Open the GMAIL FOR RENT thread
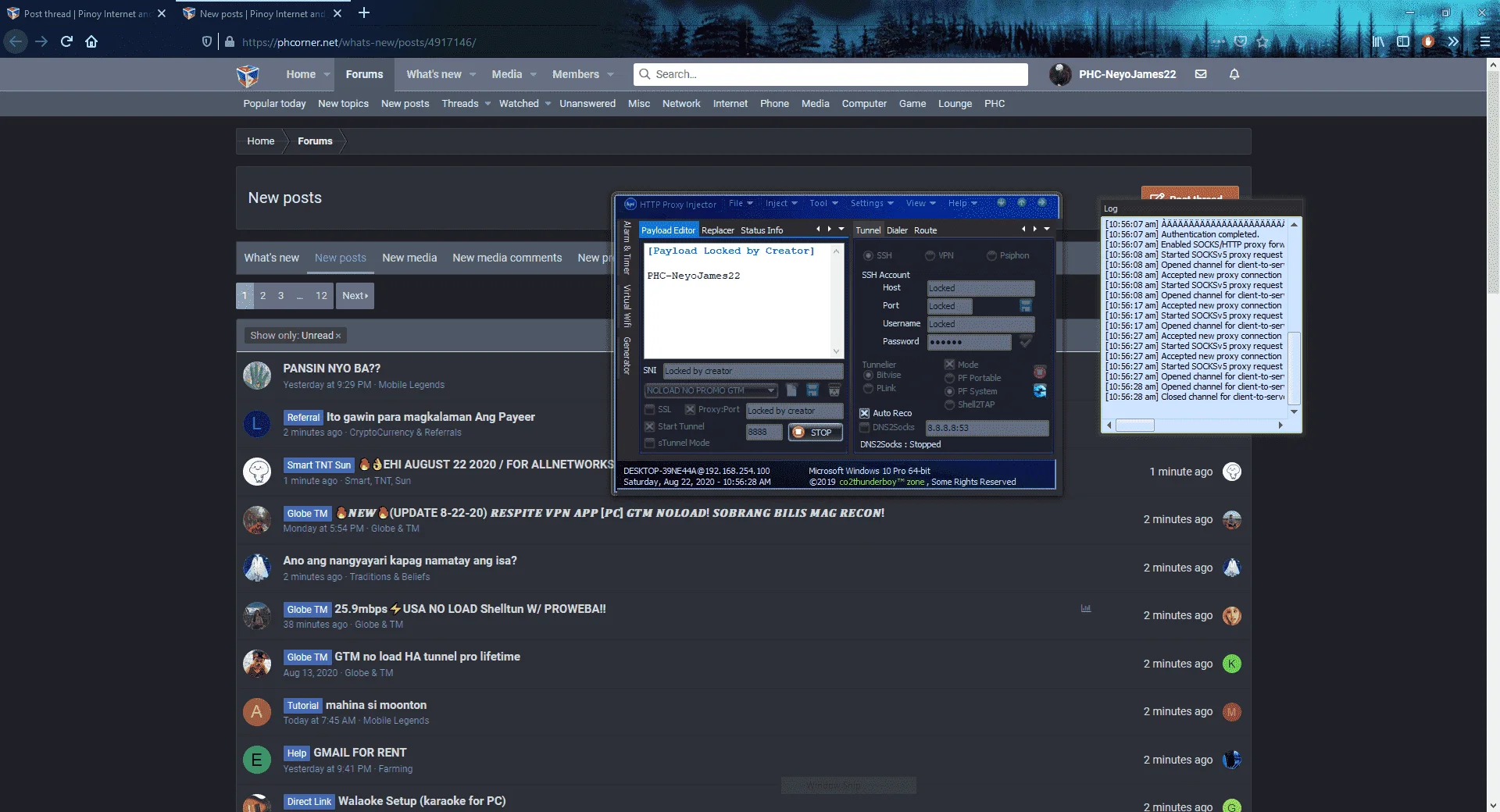This screenshot has height=812, width=1500. tap(359, 753)
